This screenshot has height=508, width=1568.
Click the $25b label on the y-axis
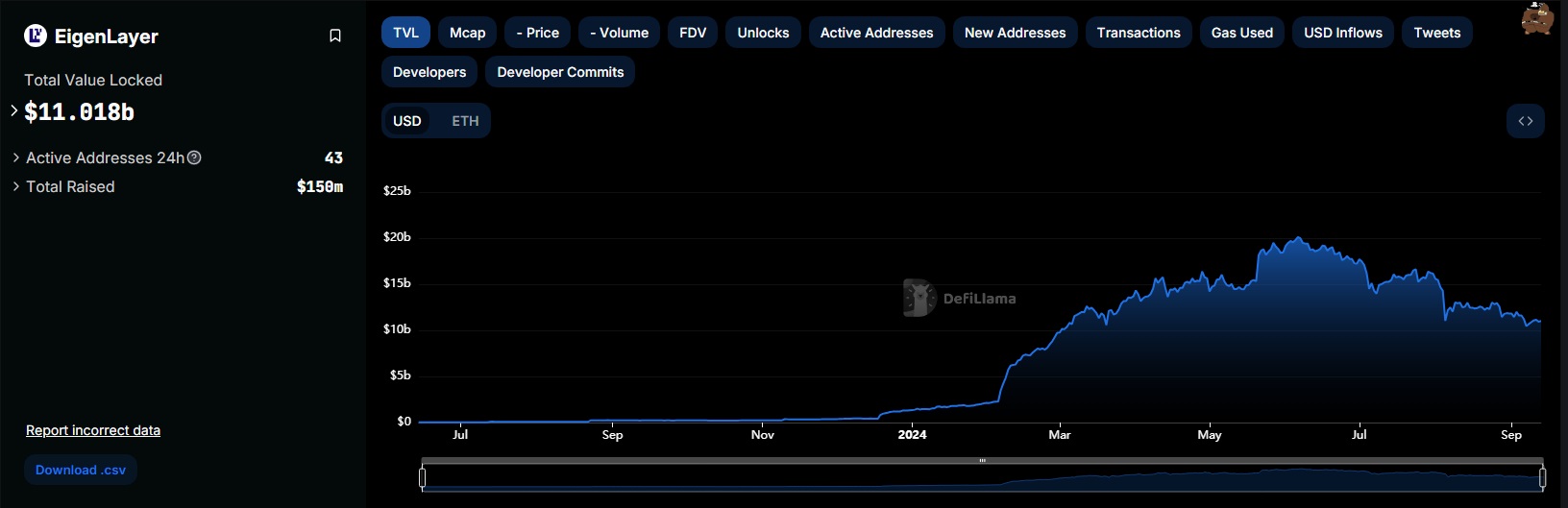pyautogui.click(x=397, y=191)
